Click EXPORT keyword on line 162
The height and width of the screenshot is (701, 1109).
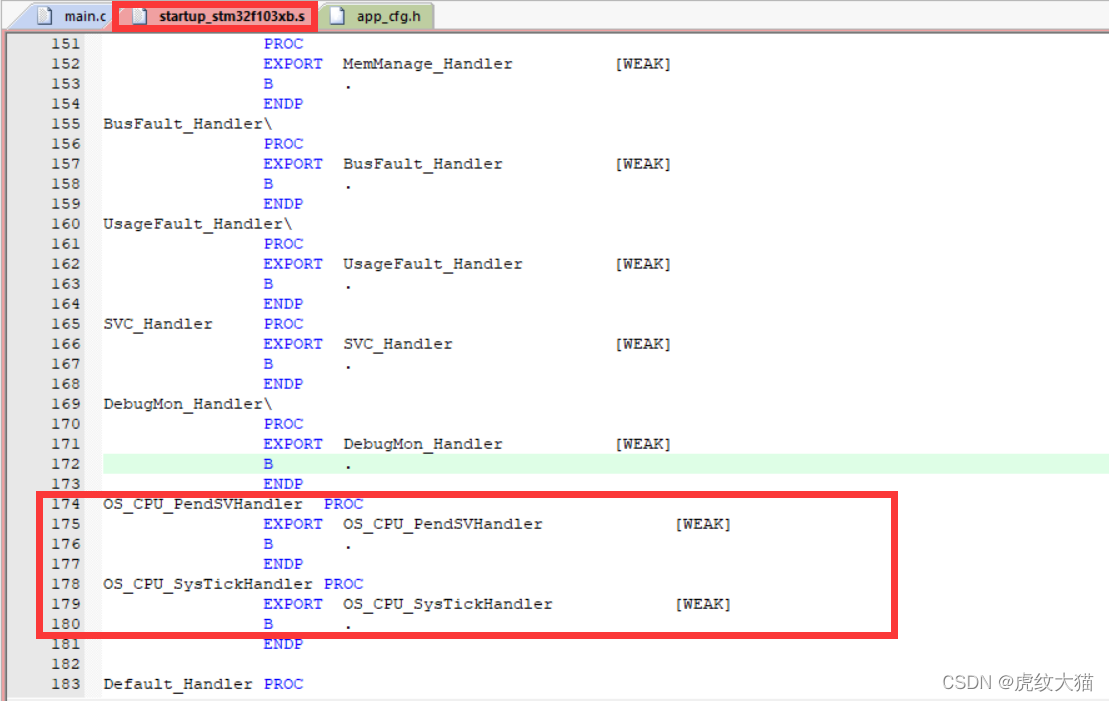[x=293, y=264]
